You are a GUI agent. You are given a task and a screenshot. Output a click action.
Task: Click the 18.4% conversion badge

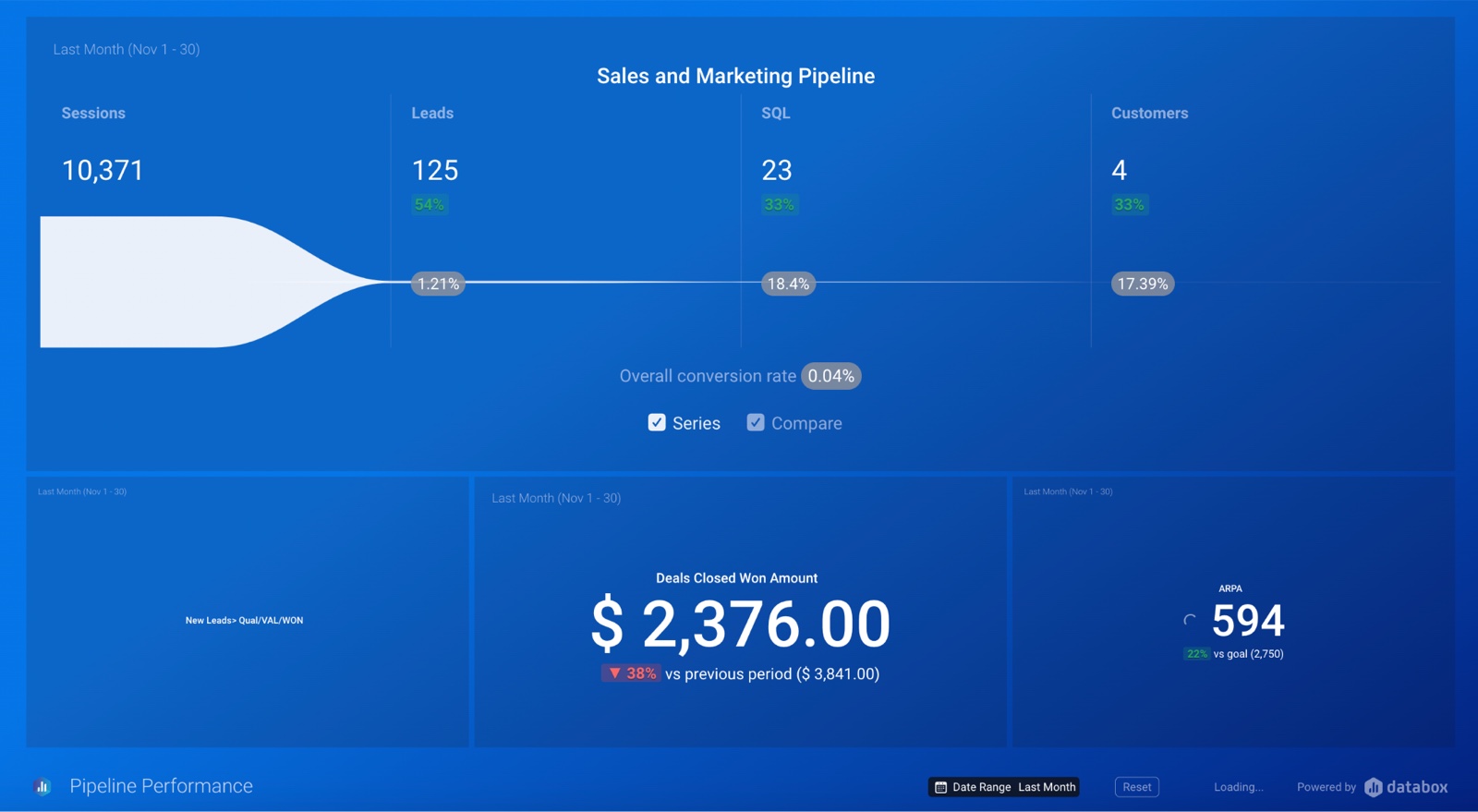(788, 284)
